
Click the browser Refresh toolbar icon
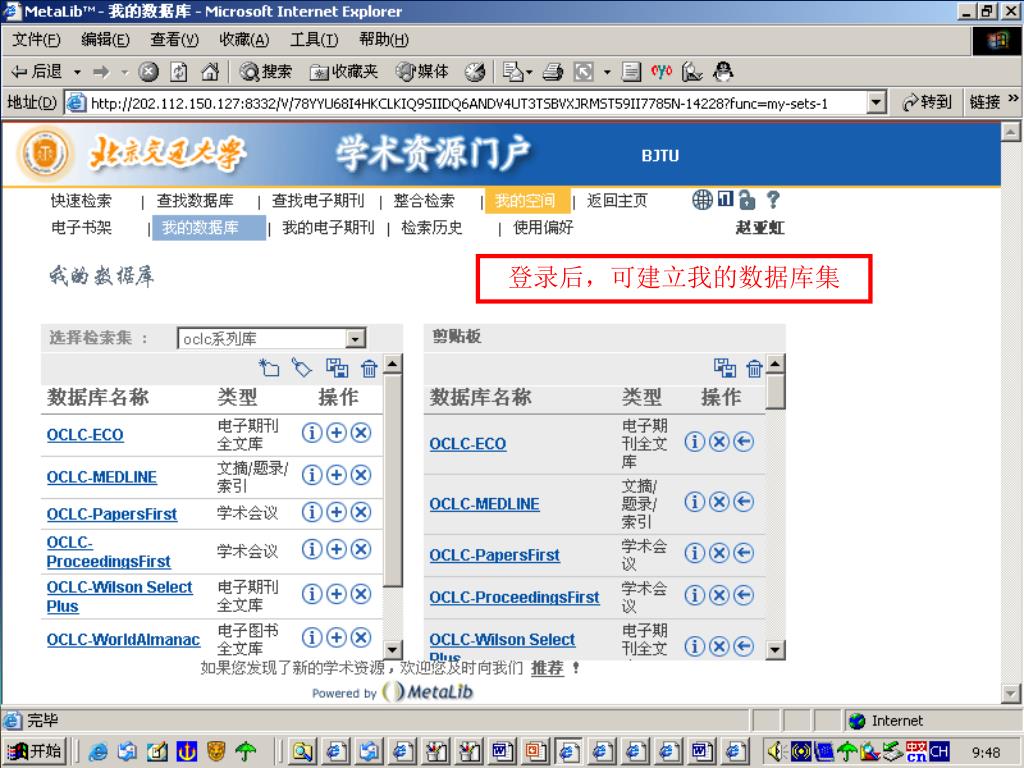[x=179, y=71]
